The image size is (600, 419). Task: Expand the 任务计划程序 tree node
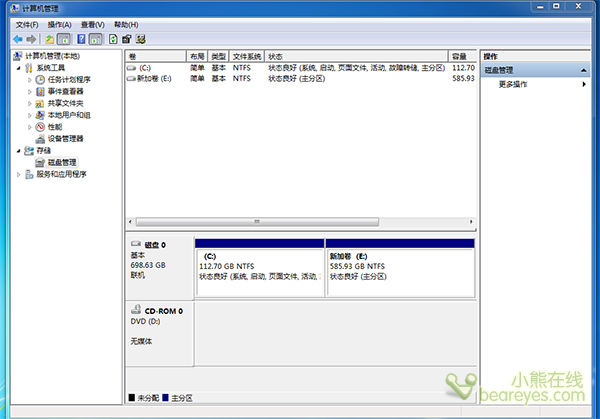28,79
